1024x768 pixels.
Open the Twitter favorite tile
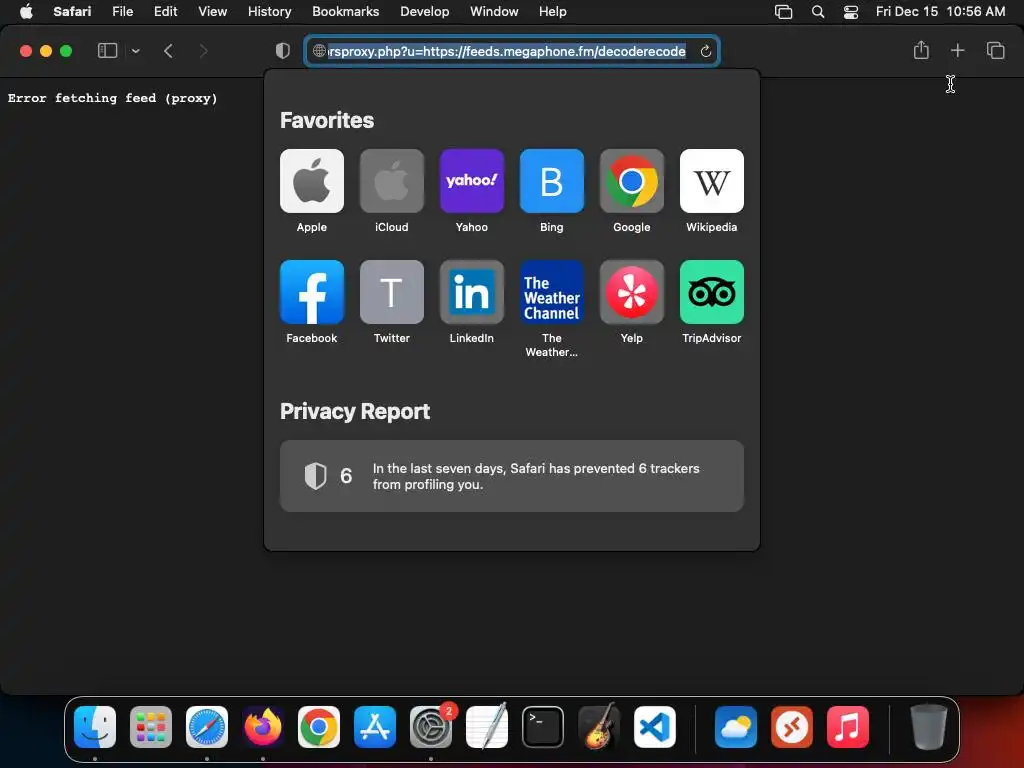(392, 292)
